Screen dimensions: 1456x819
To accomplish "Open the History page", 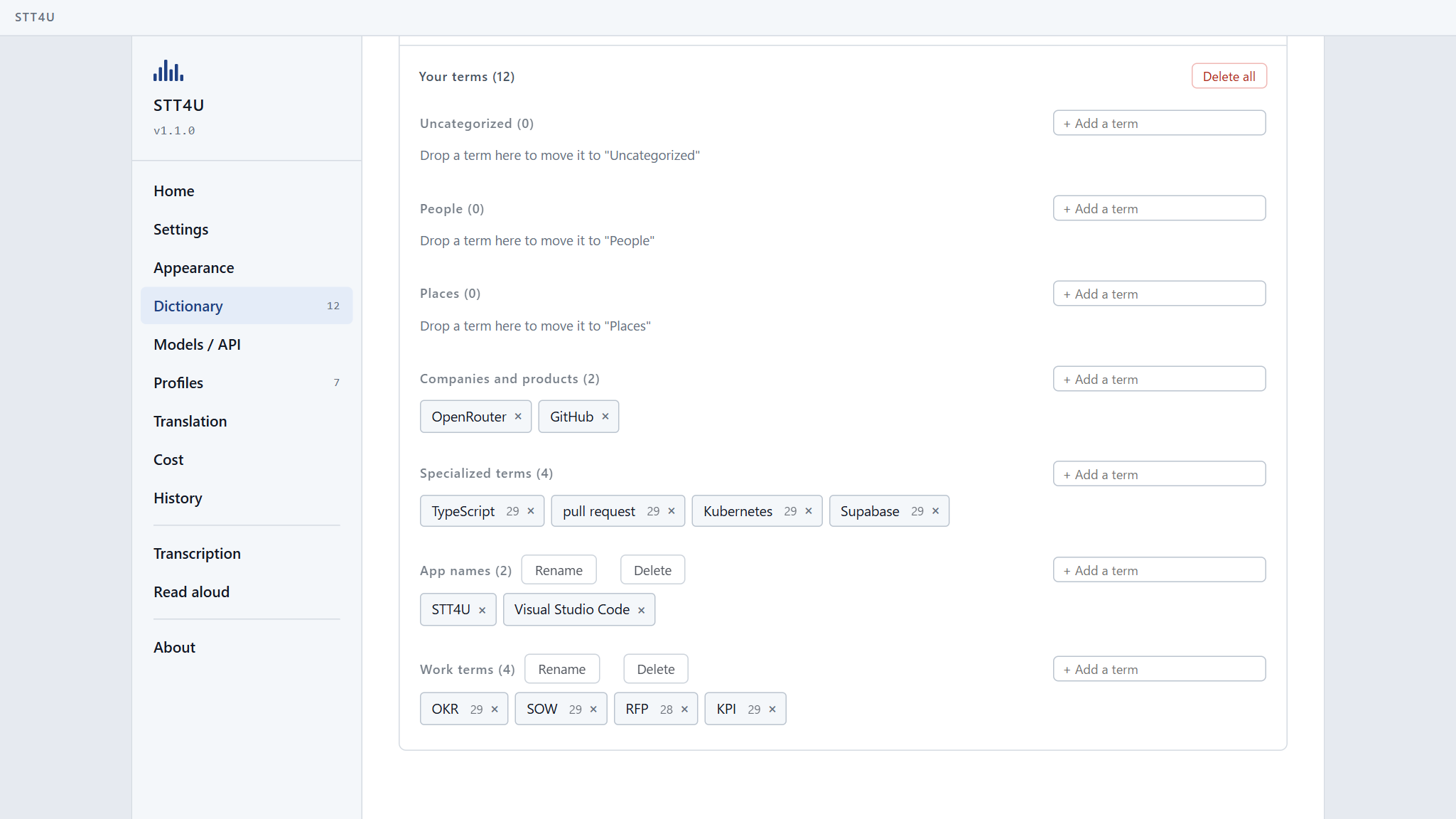I will click(247, 498).
